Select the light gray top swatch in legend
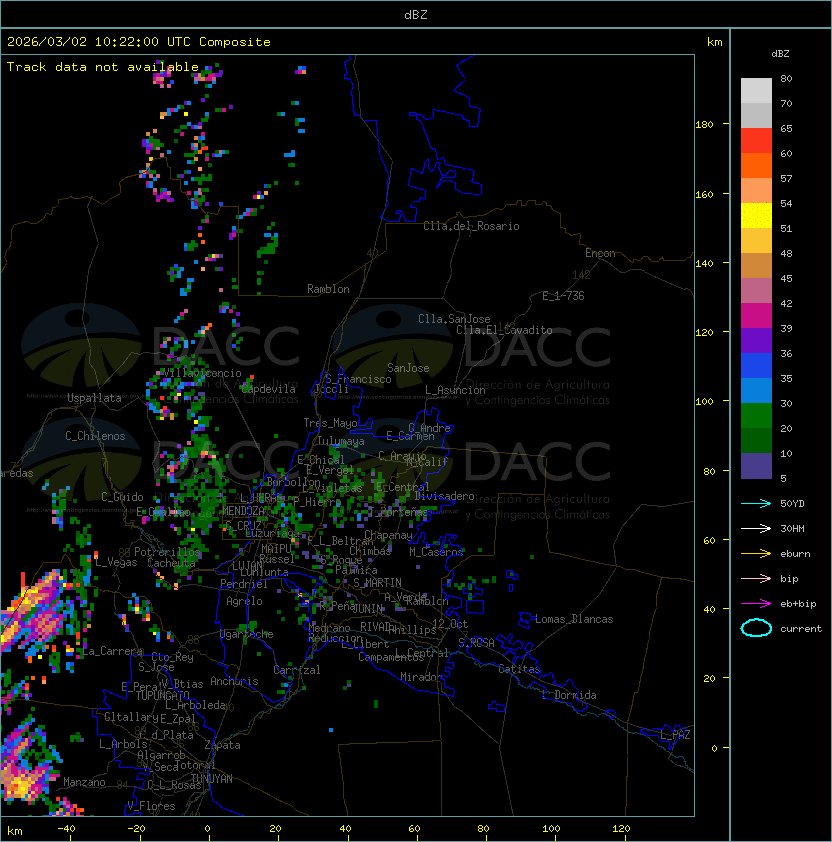Viewport: 832px width, 842px height. point(756,91)
